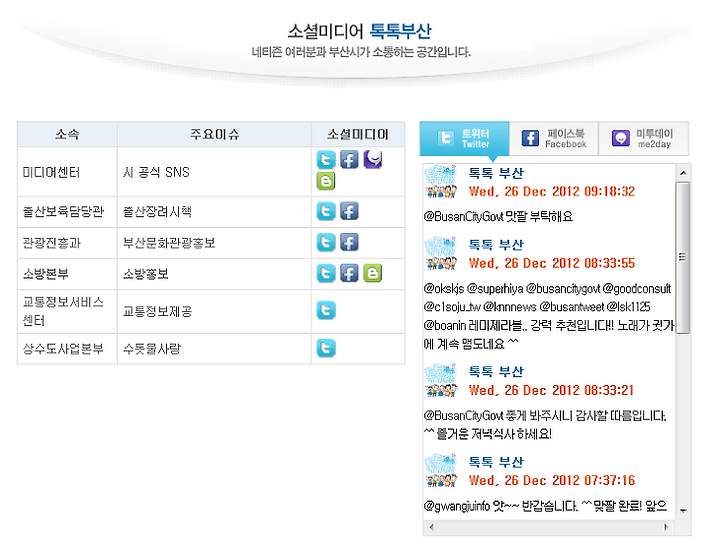Switch to the 페이스북 Facebook tab
This screenshot has height=552, width=720.
pos(554,138)
